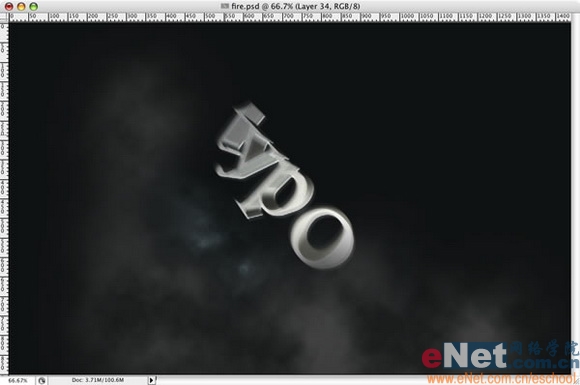Click the Doc: 3.71M/100.6M file size readout
580x385 pixels.
(x=98, y=380)
